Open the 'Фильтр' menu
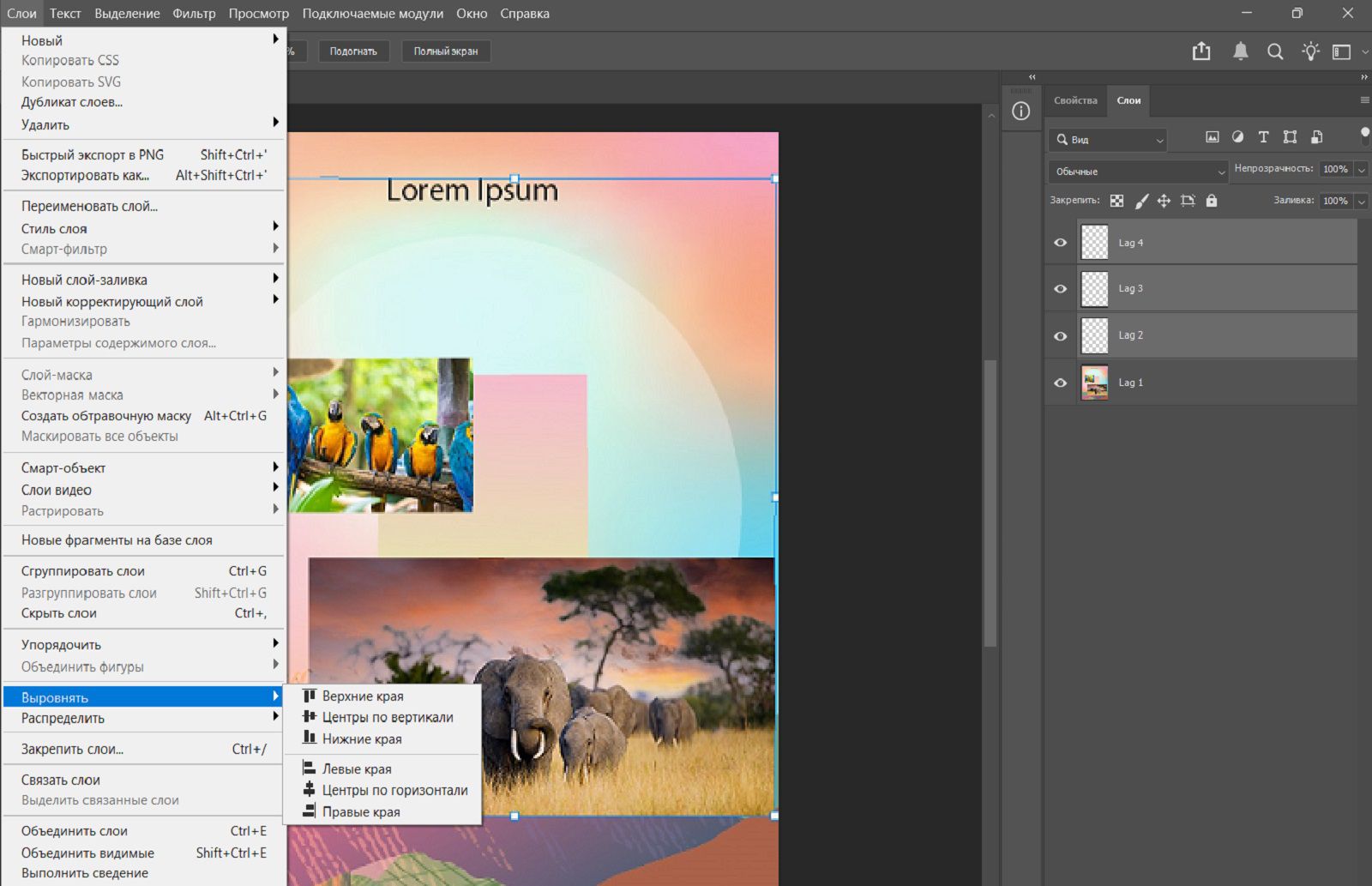Screen dimensions: 1372x886 click(x=194, y=14)
